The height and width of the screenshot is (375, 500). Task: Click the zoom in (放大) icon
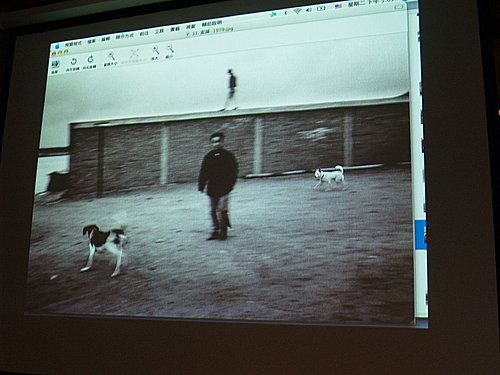155,51
